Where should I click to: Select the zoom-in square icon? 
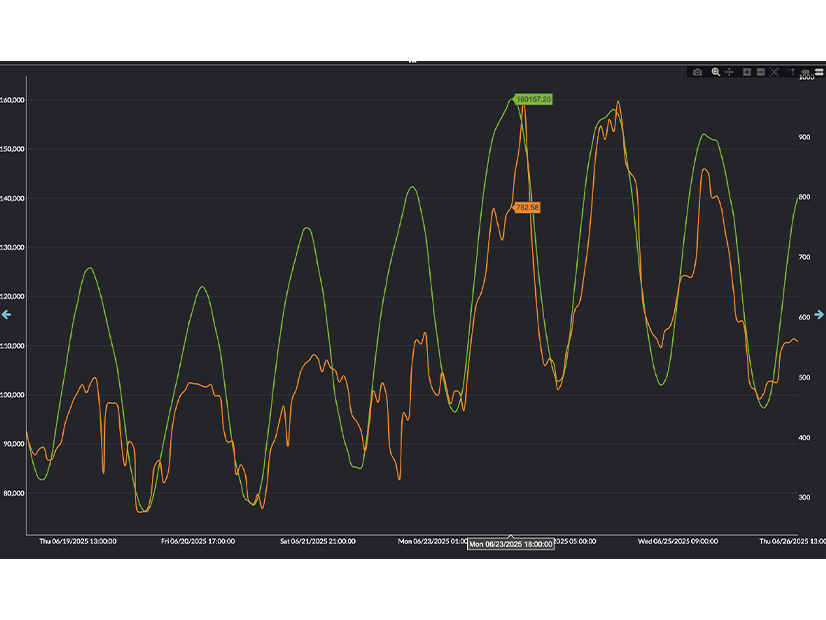pyautogui.click(x=747, y=72)
